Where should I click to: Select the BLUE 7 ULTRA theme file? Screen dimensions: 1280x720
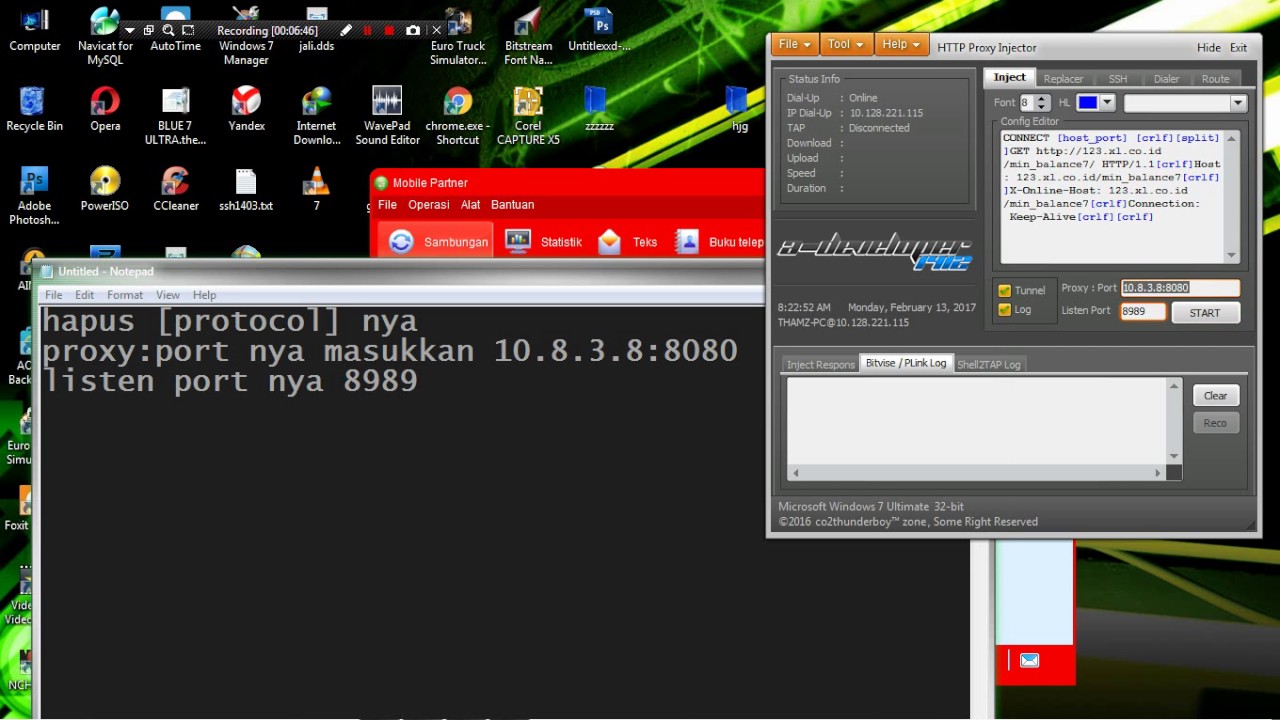(175, 117)
